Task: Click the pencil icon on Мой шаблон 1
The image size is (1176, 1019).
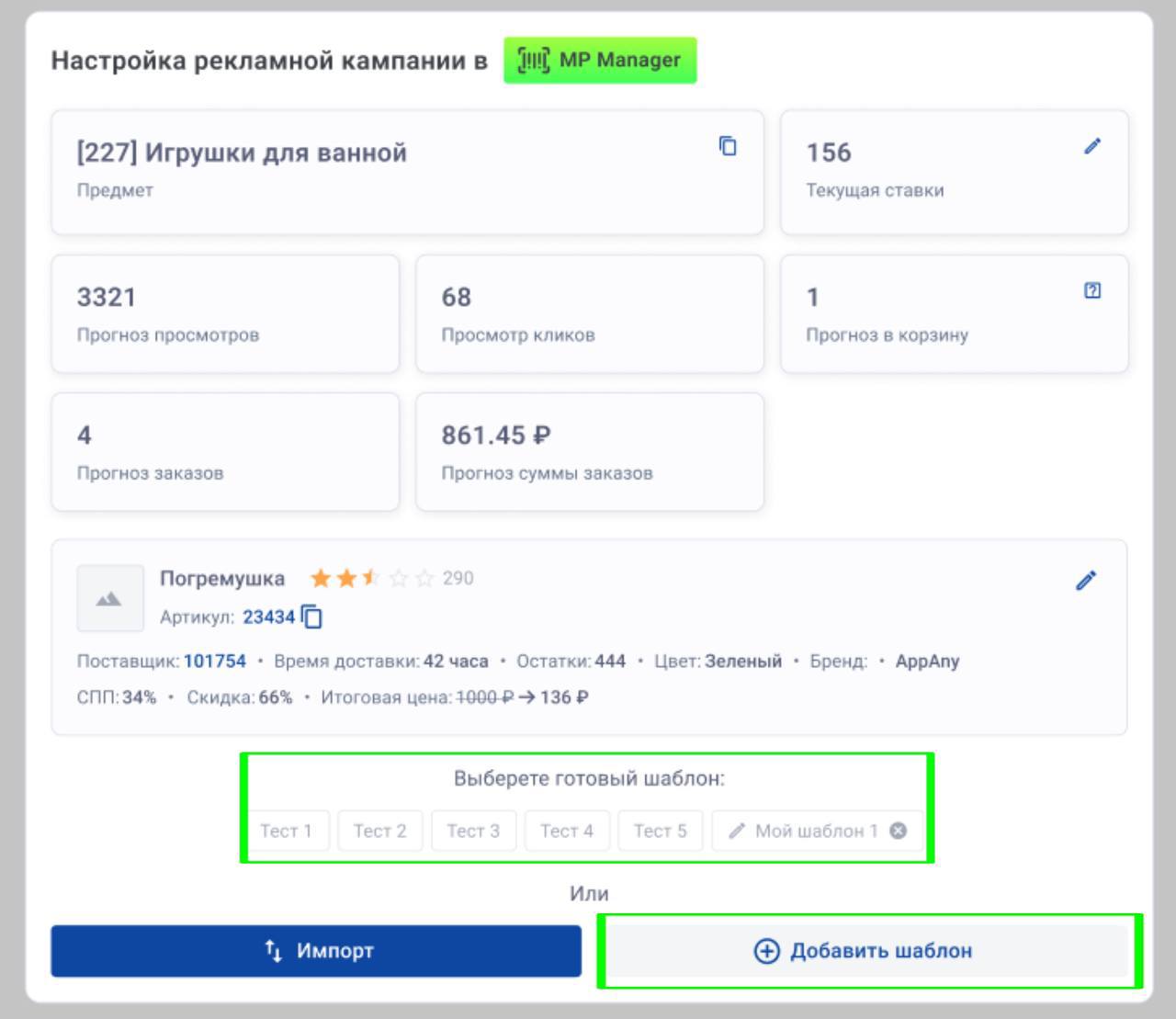Action: (736, 831)
